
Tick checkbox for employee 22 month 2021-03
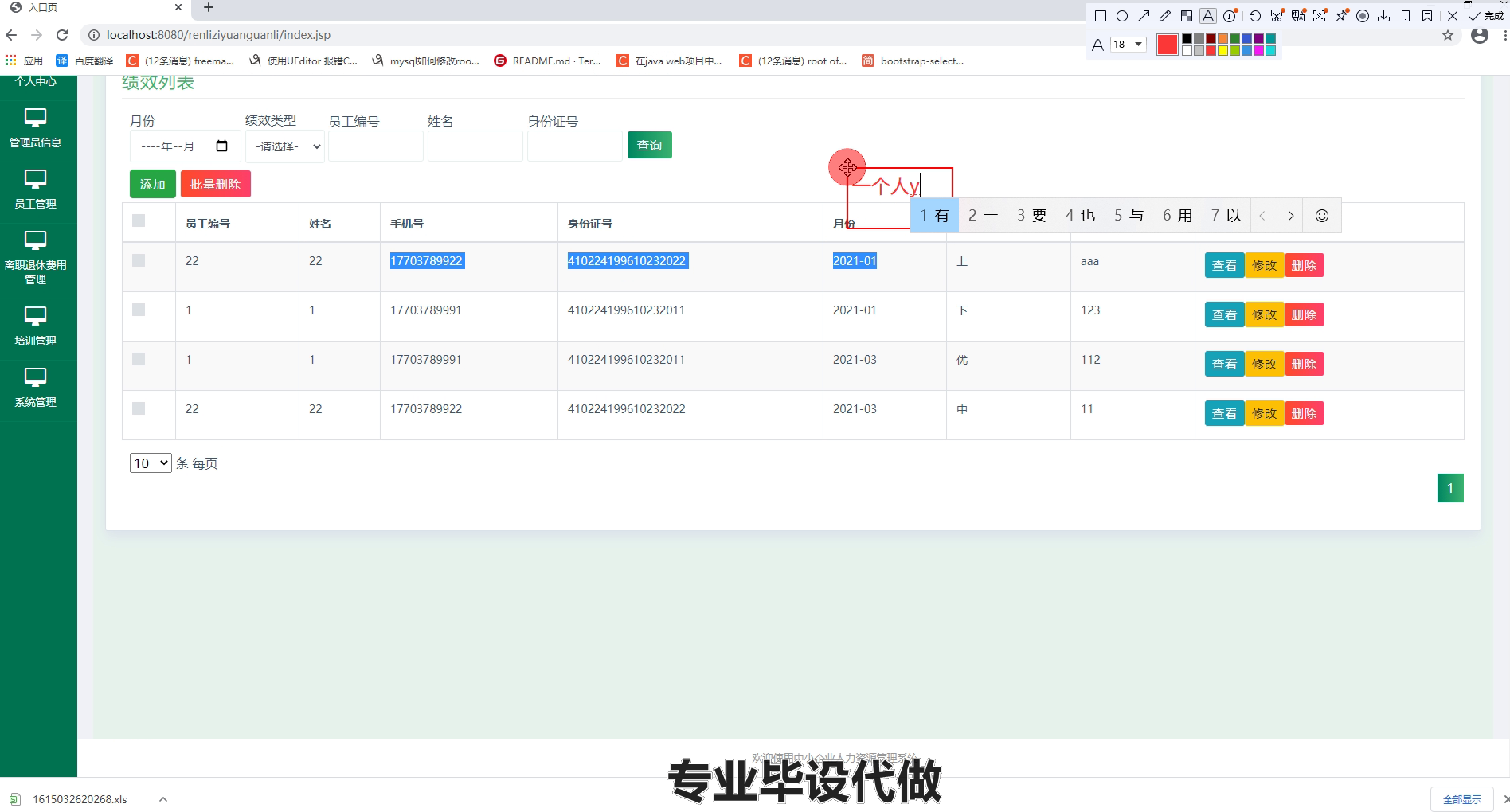click(x=139, y=408)
